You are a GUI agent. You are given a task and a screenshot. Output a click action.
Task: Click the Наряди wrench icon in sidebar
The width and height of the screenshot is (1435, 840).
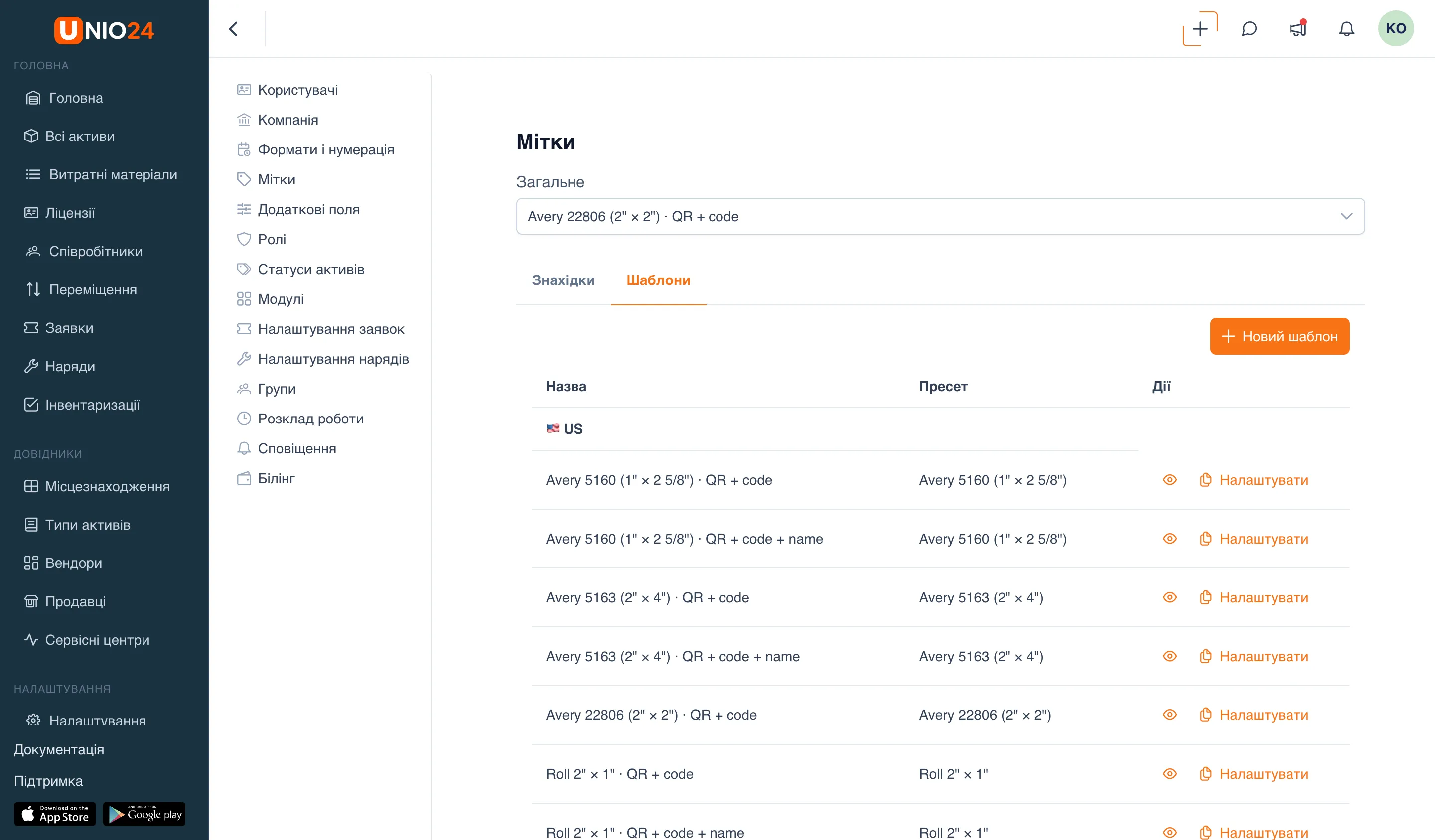click(x=31, y=366)
